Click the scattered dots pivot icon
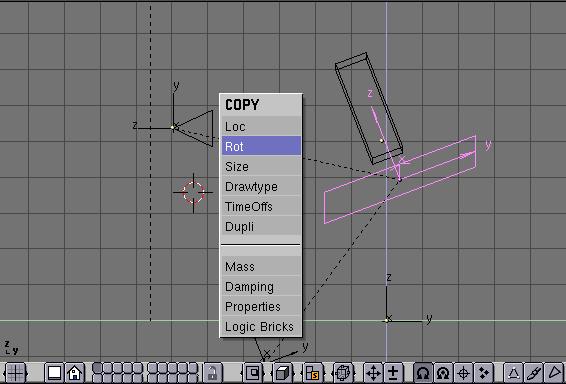The image size is (566, 384). 484,373
